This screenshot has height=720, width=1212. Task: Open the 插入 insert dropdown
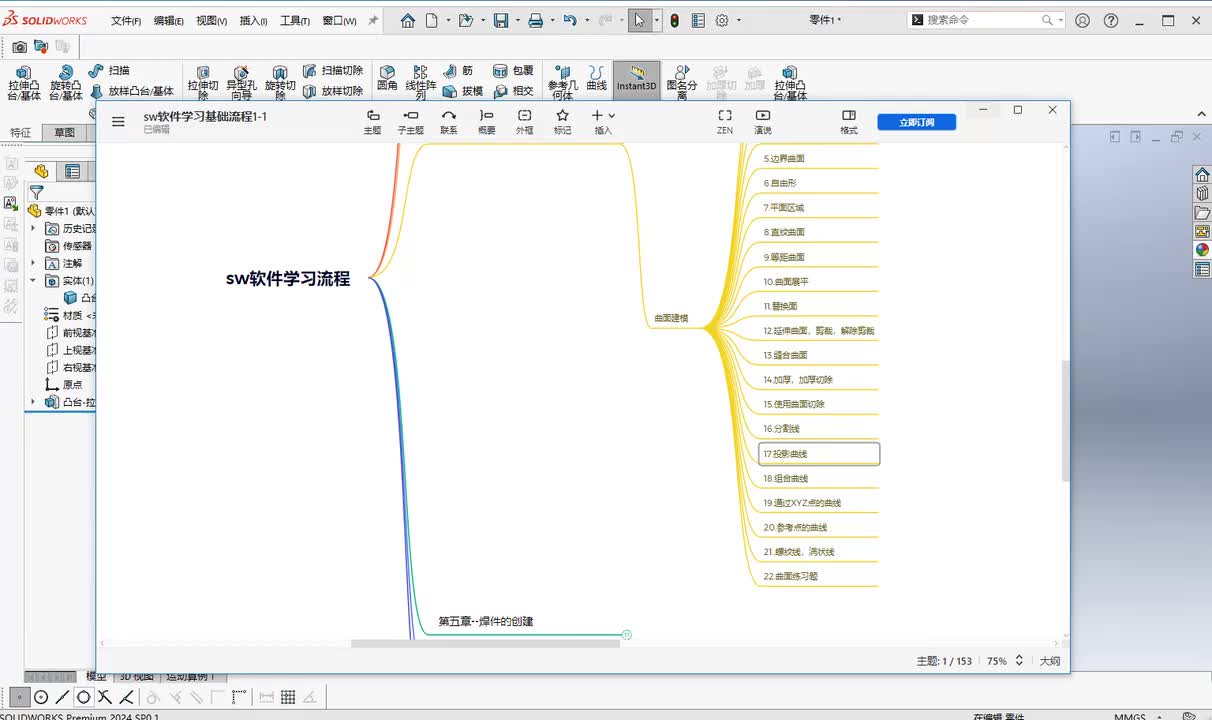tap(603, 122)
